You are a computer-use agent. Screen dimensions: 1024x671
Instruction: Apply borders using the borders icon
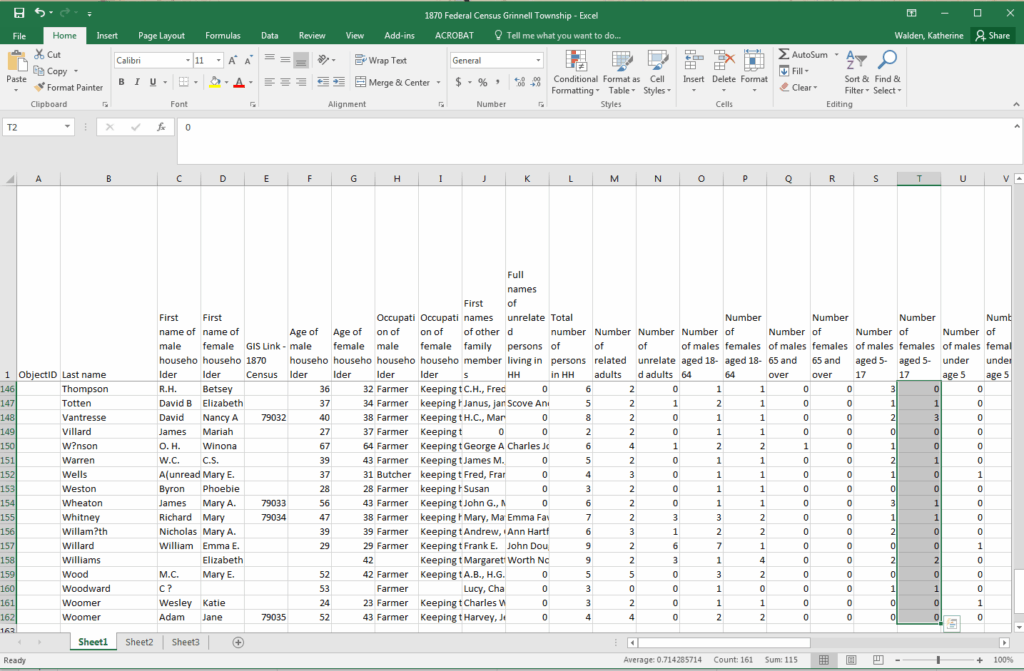point(184,82)
